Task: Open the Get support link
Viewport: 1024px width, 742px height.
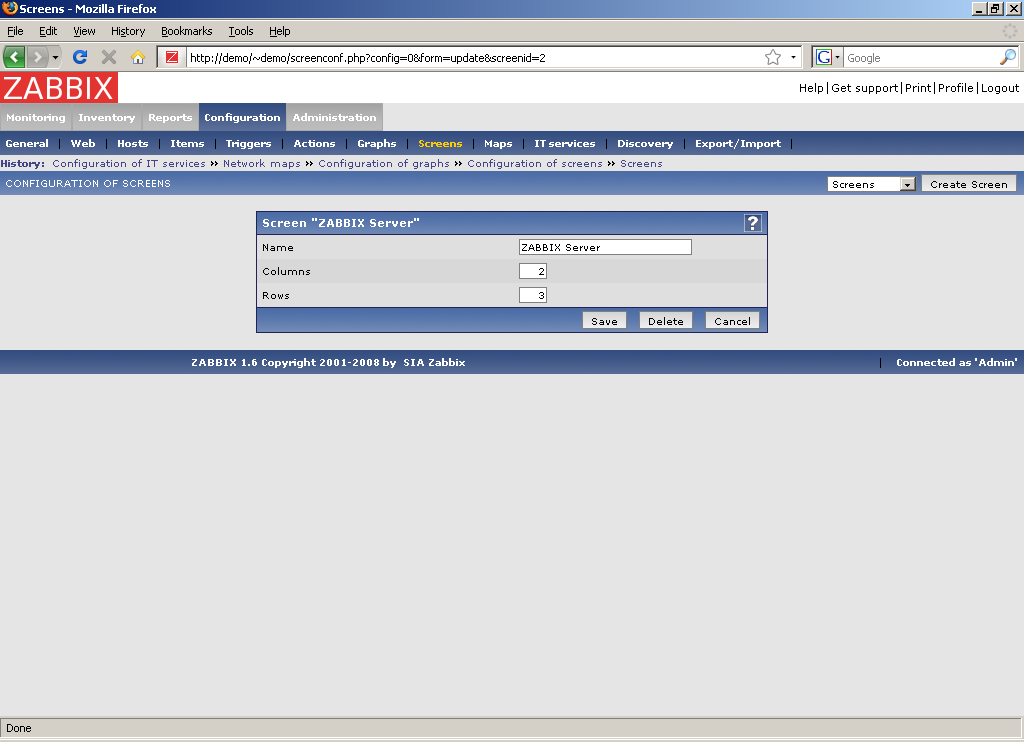Action: pos(865,88)
